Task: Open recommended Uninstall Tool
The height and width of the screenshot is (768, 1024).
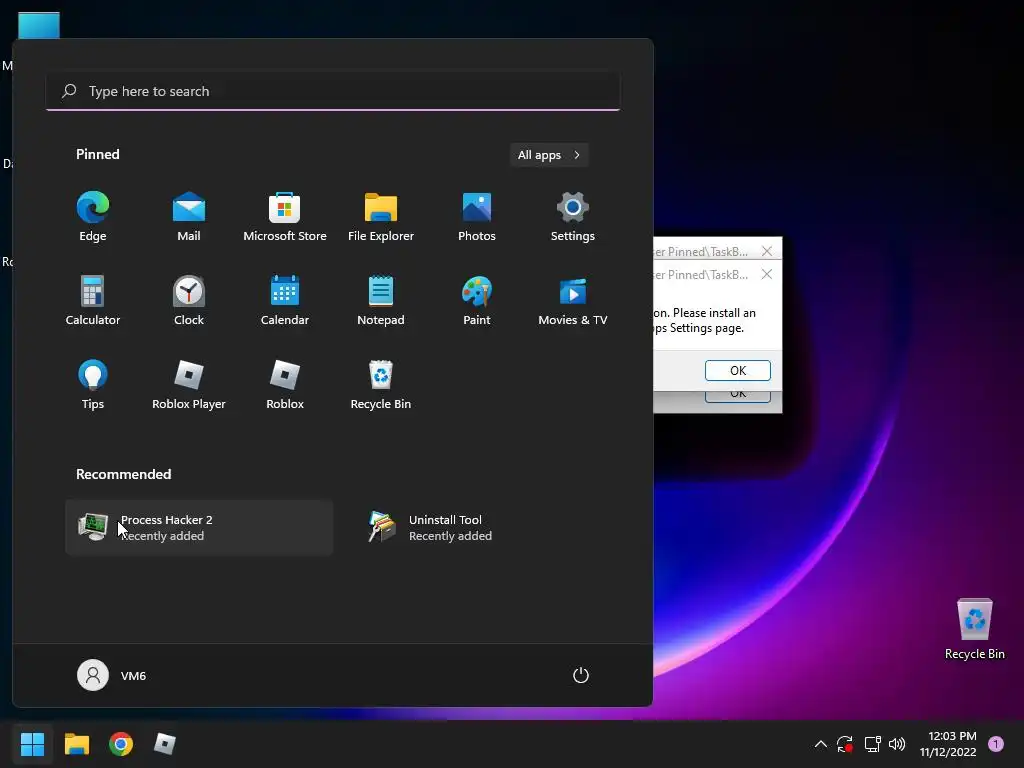Action: coord(487,528)
